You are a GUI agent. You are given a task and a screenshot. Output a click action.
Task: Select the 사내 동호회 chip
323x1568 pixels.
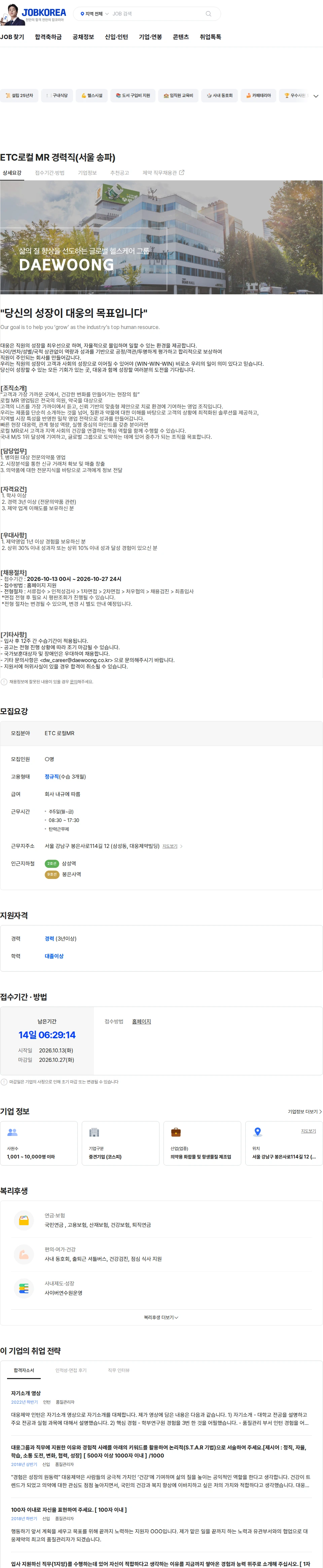click(x=219, y=96)
